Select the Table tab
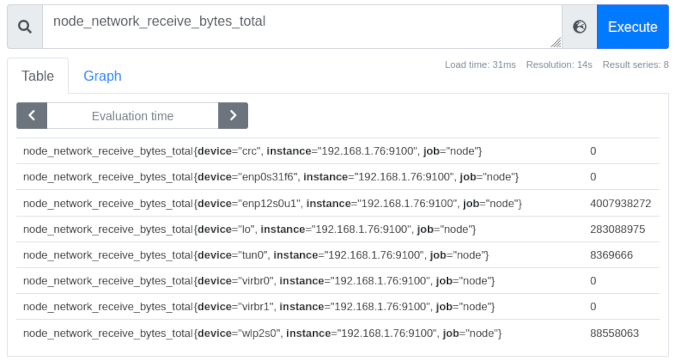The width and height of the screenshot is (675, 361). [x=38, y=76]
